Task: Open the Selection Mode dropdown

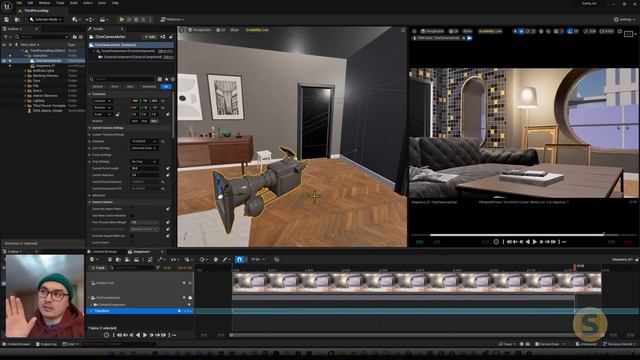Action: [46, 19]
